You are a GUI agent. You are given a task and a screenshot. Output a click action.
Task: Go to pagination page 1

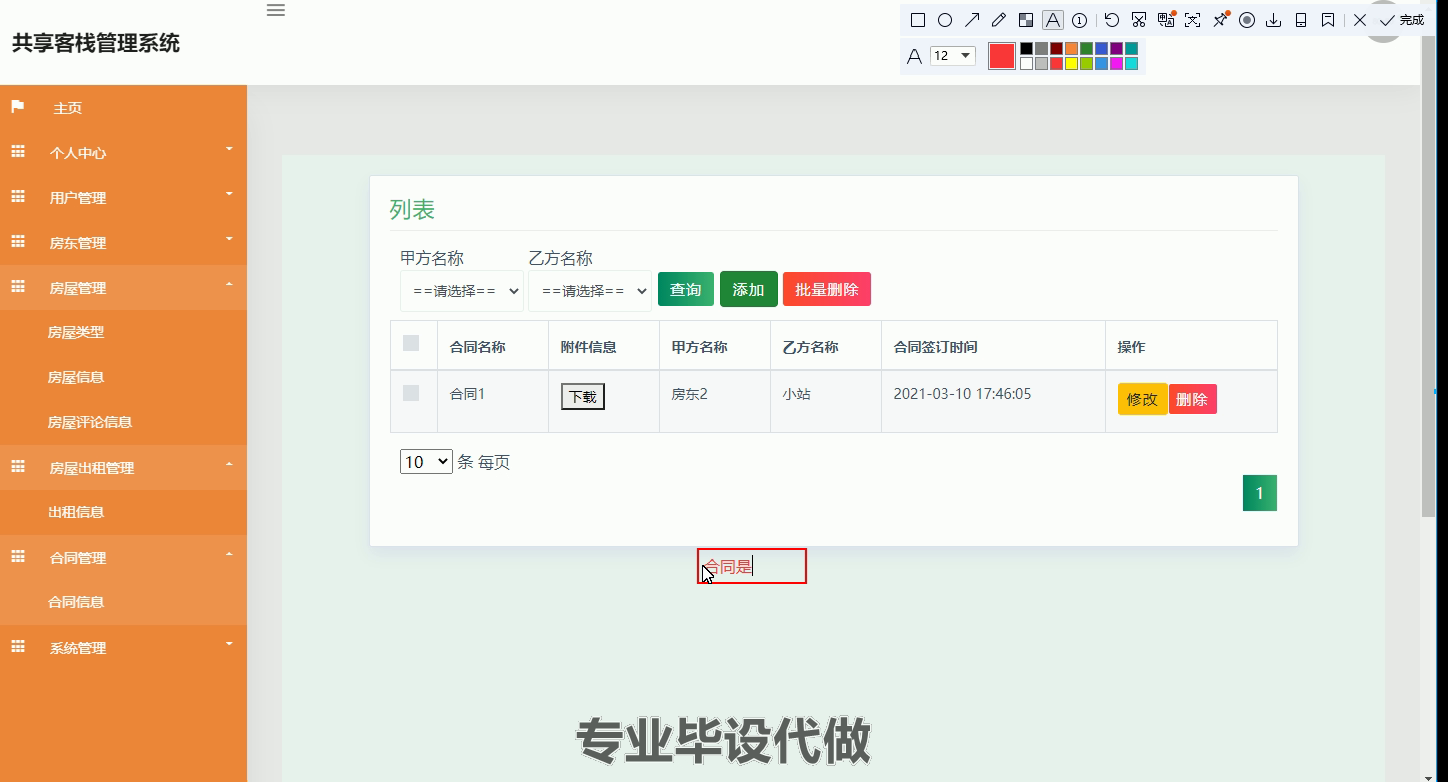(1260, 493)
